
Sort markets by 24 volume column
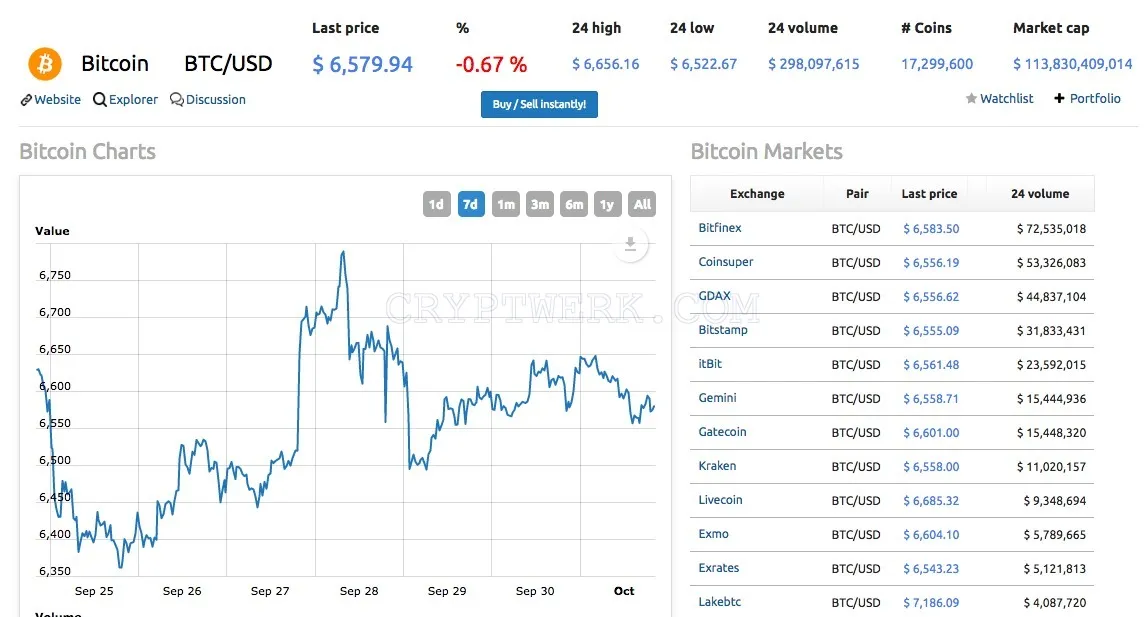1039,194
